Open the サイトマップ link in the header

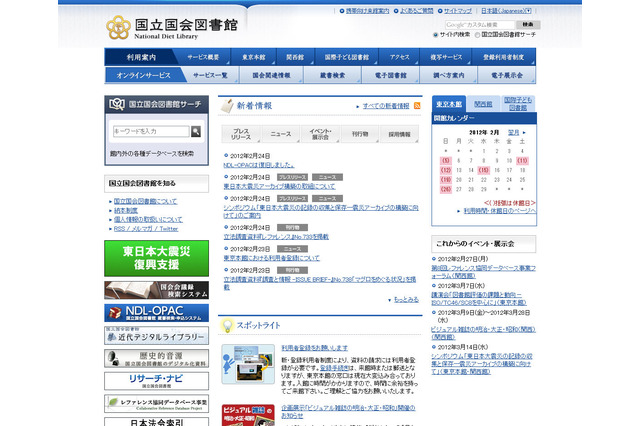point(456,9)
